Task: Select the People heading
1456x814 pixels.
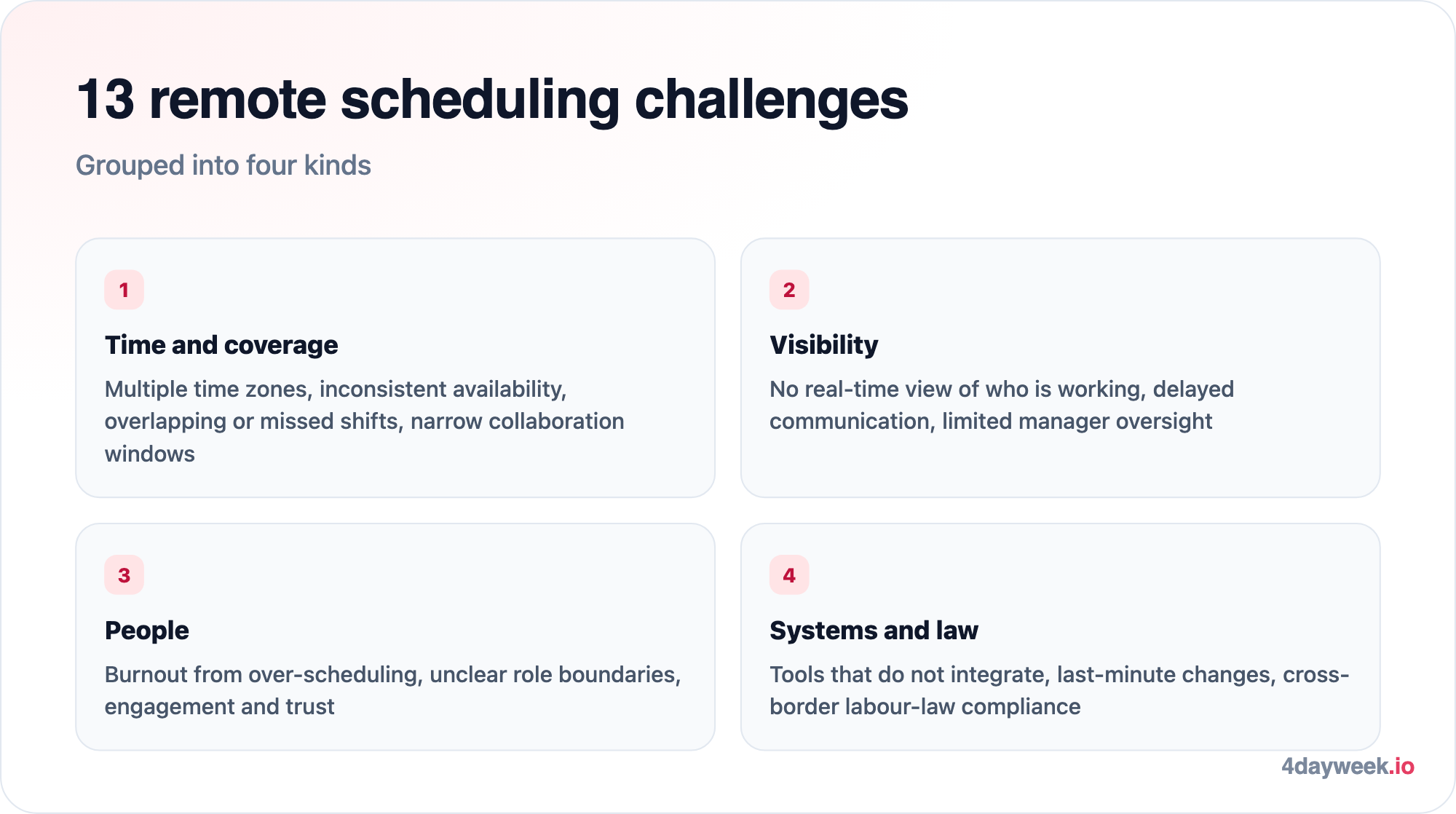Action: click(x=147, y=631)
